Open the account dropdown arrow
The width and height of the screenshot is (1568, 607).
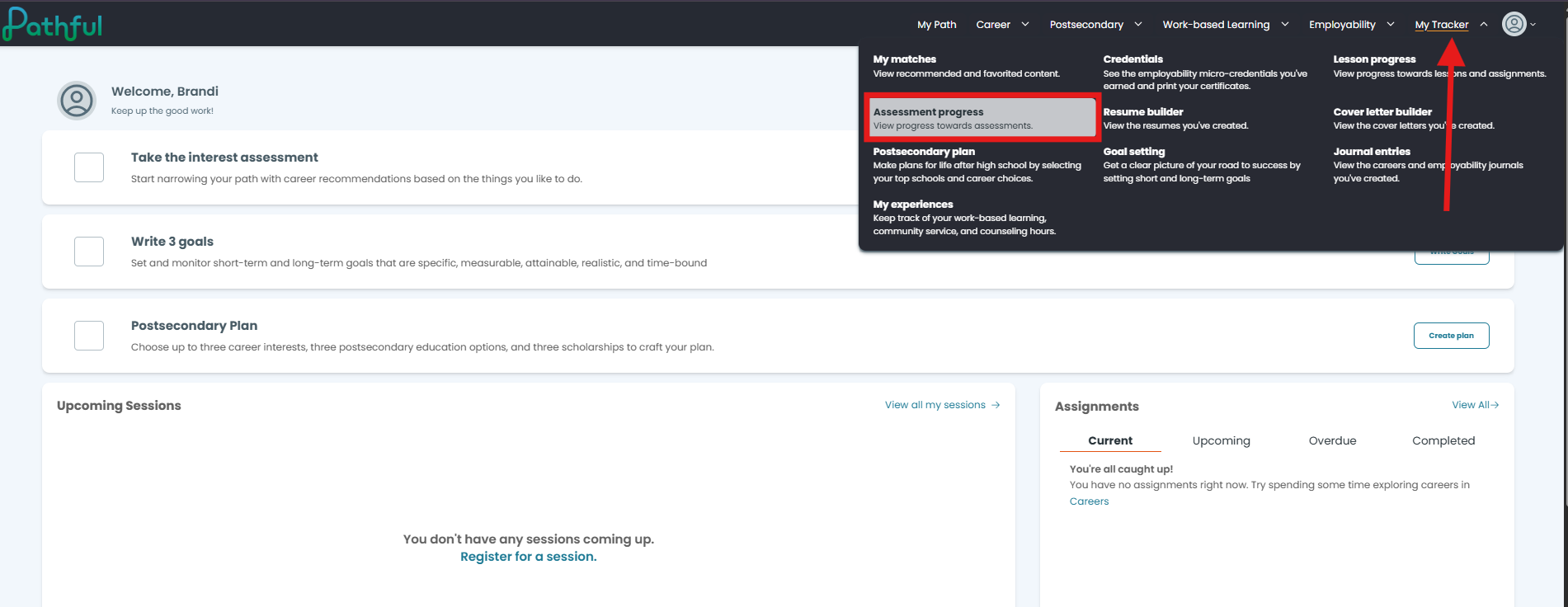click(x=1533, y=25)
